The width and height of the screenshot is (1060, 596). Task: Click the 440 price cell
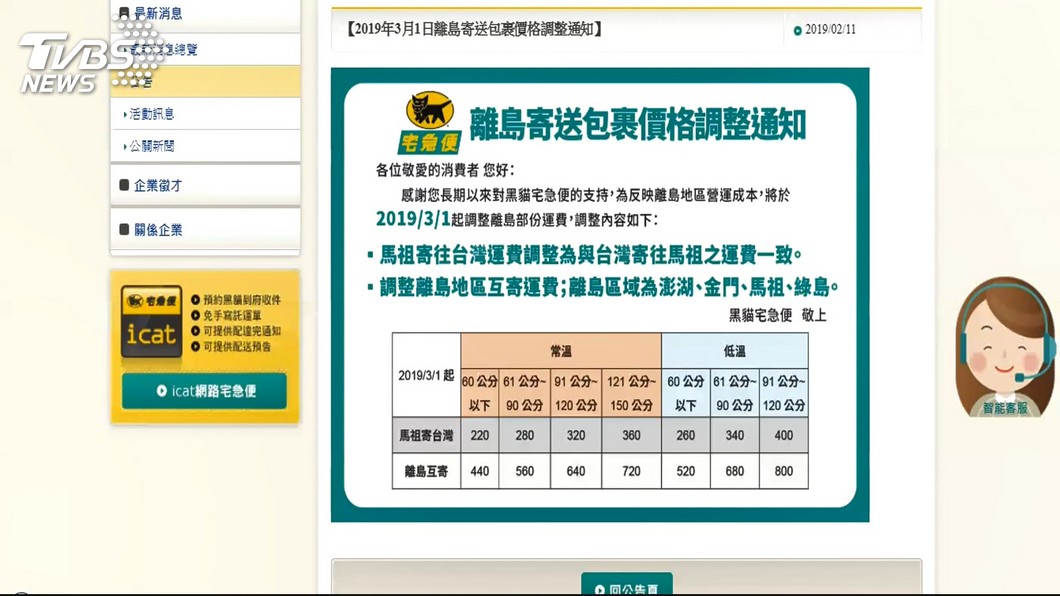point(480,471)
